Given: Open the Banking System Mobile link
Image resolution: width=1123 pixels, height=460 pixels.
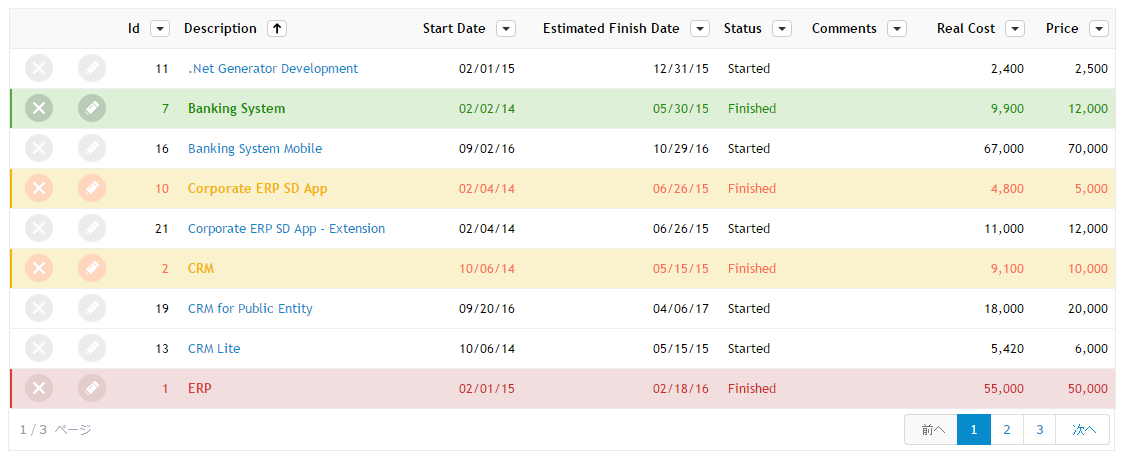Looking at the screenshot, I should [x=255, y=149].
